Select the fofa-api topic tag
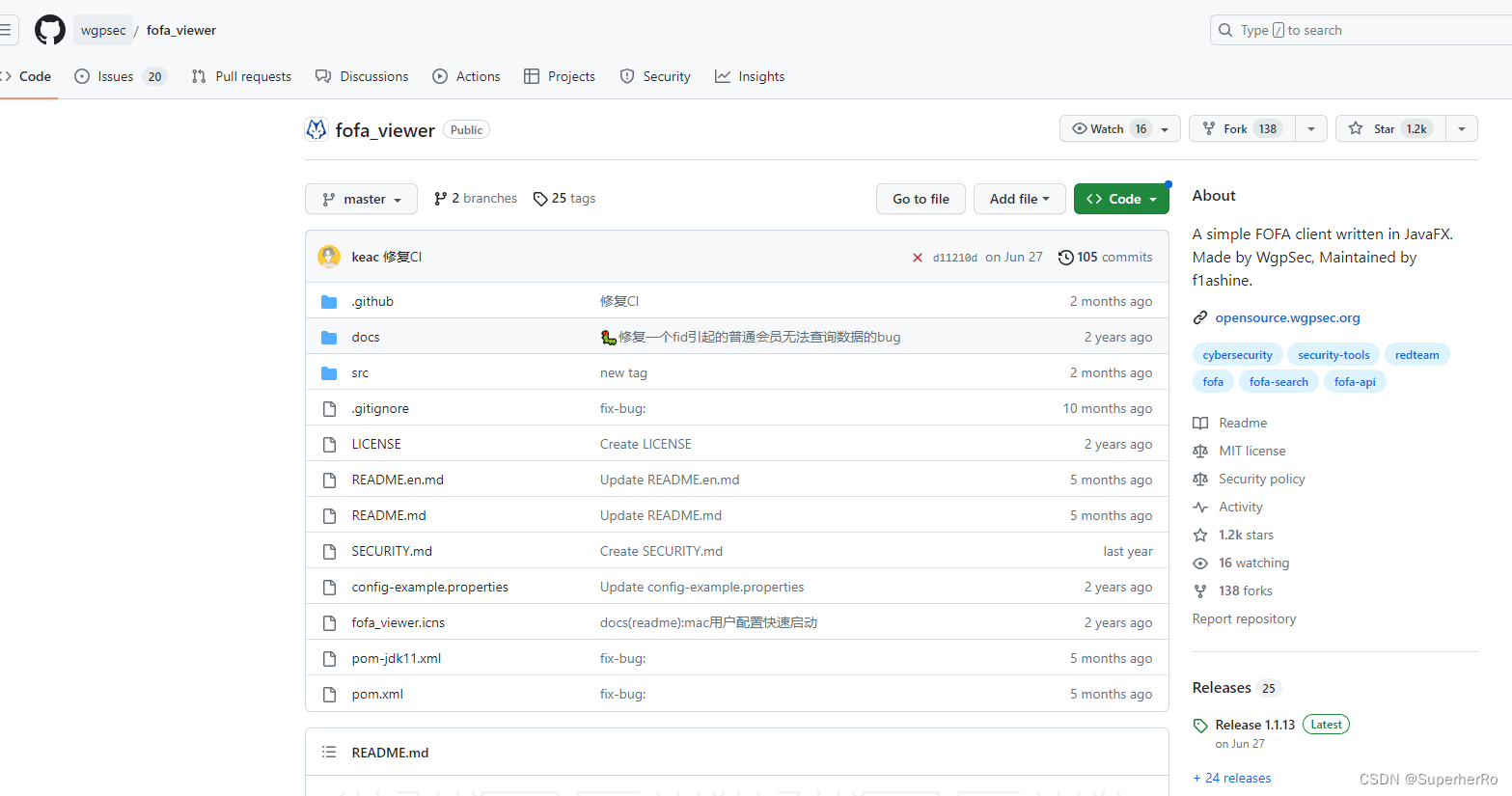1512x796 pixels. [x=1355, y=382]
